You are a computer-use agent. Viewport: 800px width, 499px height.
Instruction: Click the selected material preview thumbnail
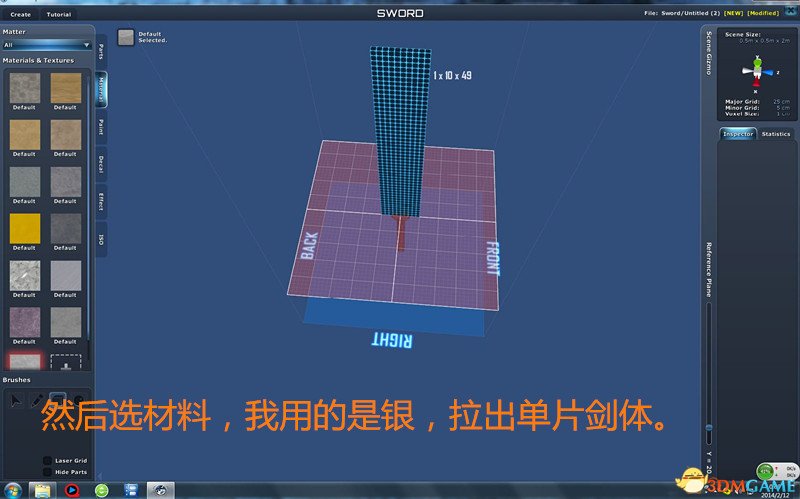click(126, 37)
